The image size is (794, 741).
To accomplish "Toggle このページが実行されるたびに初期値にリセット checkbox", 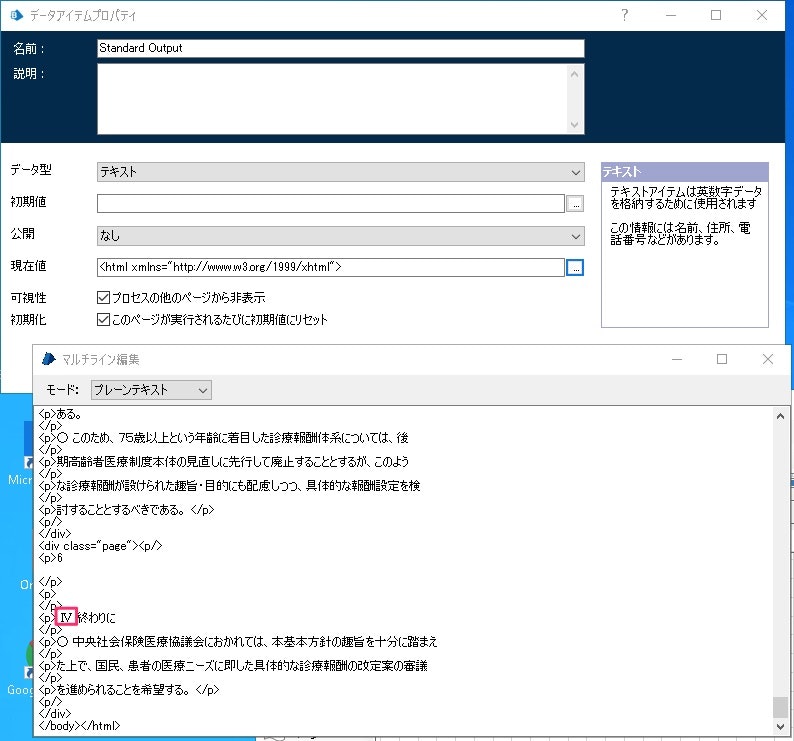I will pyautogui.click(x=103, y=320).
